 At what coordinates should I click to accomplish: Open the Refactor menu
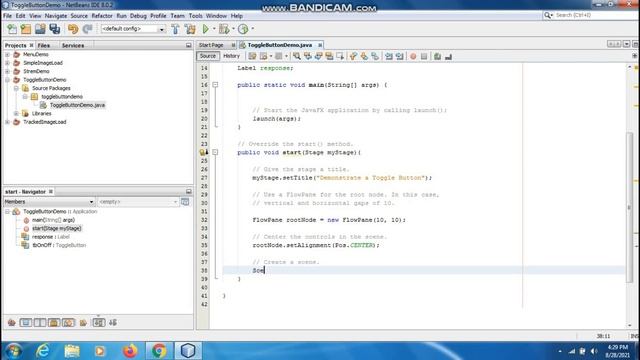pos(102,16)
